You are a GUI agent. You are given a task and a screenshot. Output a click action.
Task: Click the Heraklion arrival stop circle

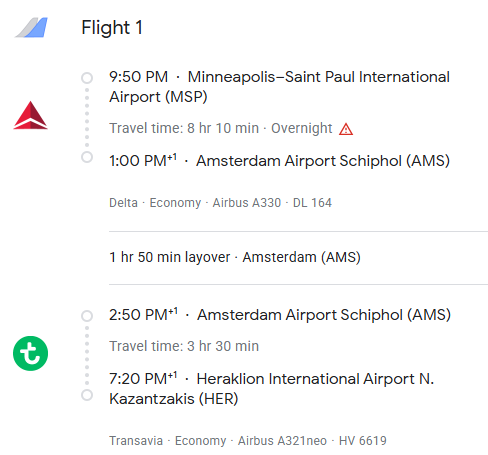click(x=87, y=395)
